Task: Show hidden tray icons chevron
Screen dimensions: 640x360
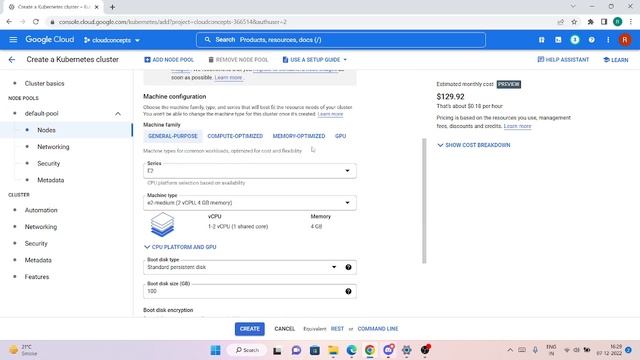Action: pyautogui.click(x=510, y=350)
